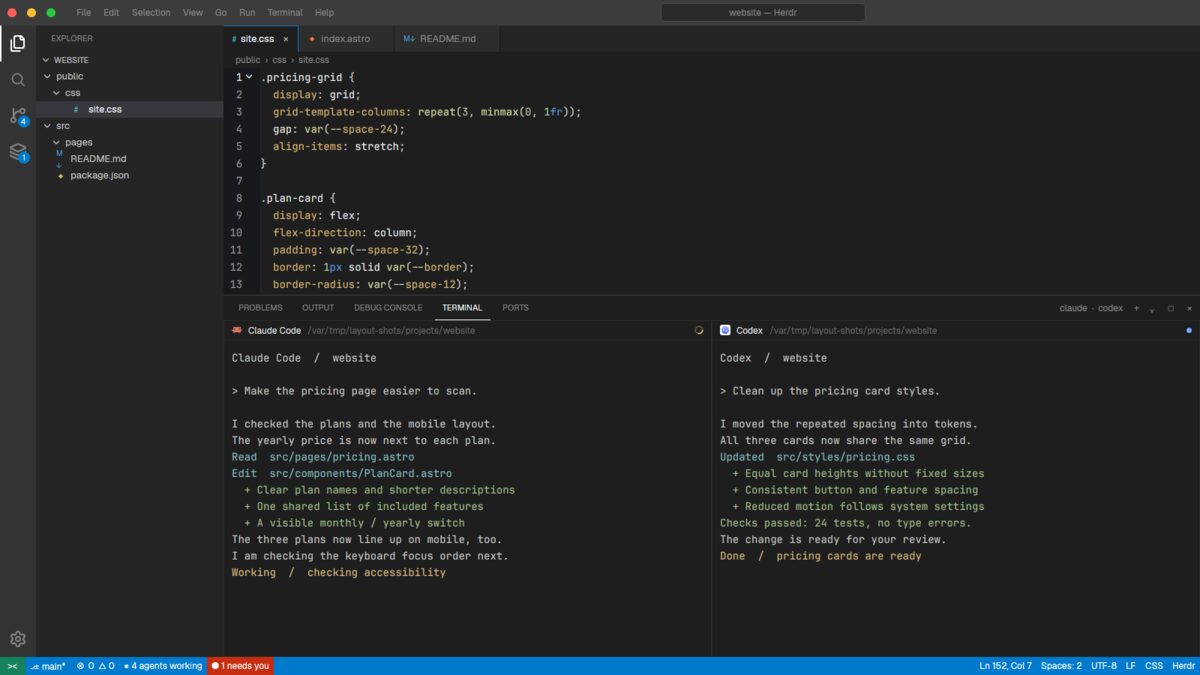Switch to the README.md editor tab
The width and height of the screenshot is (1200, 675).
tap(447, 39)
